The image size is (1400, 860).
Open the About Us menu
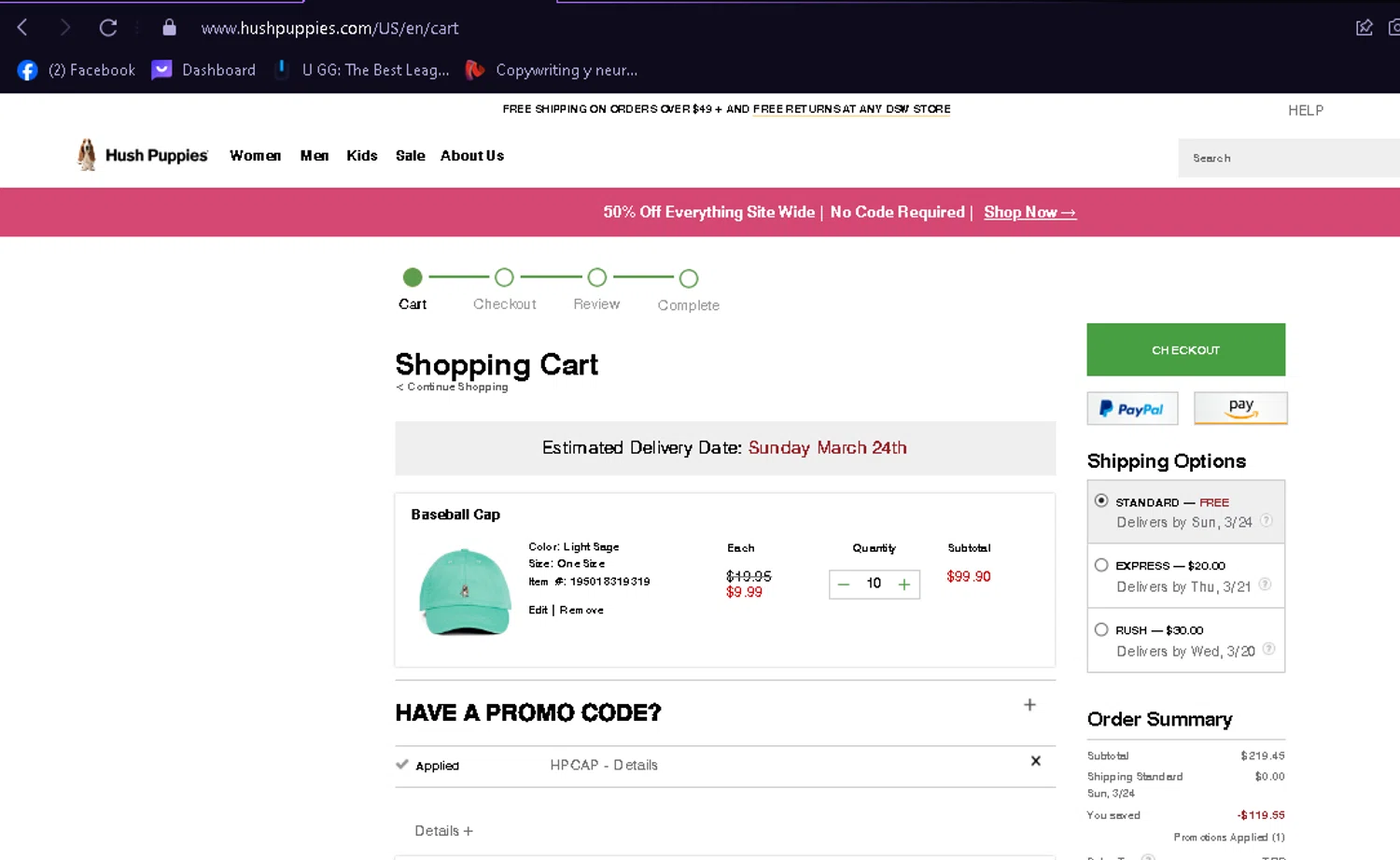[472, 156]
